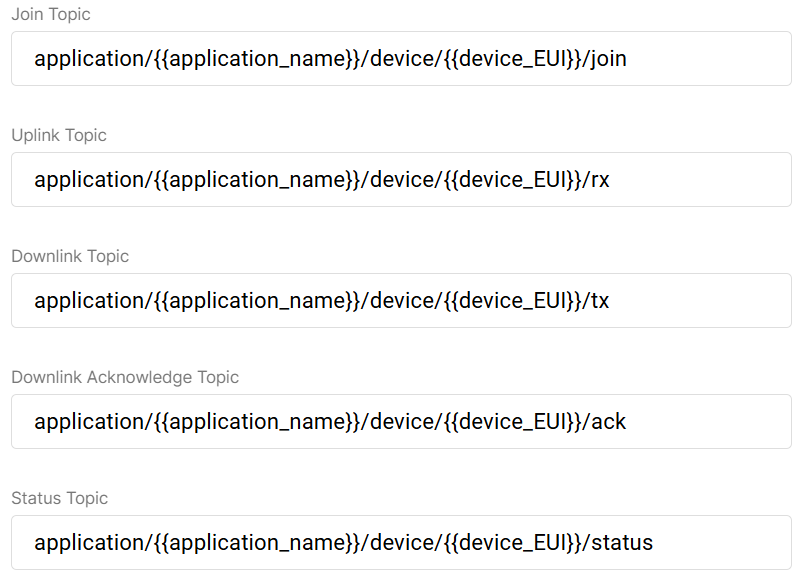Place cursor on "join" in Join Topic
Screen dimensions: 804x584
pos(609,58)
